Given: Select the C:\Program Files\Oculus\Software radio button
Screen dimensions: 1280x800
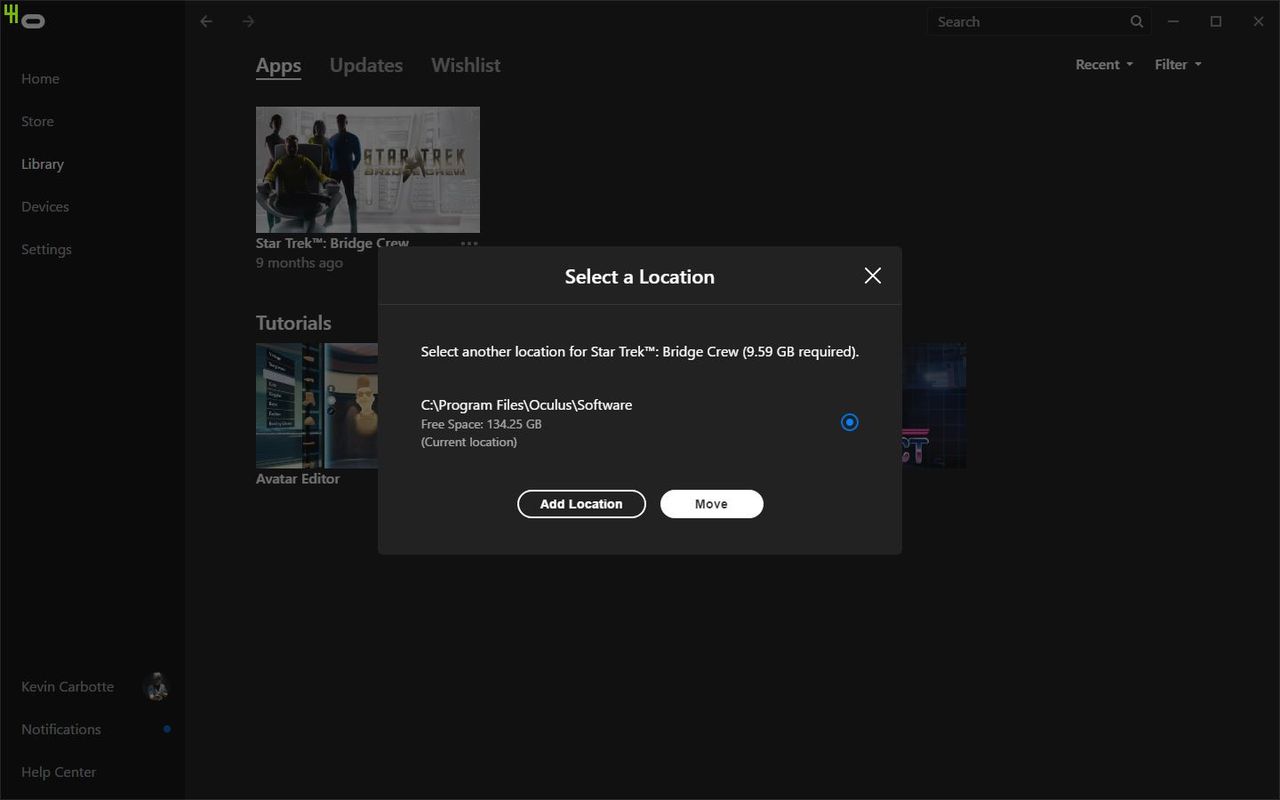Looking at the screenshot, I should pos(849,422).
